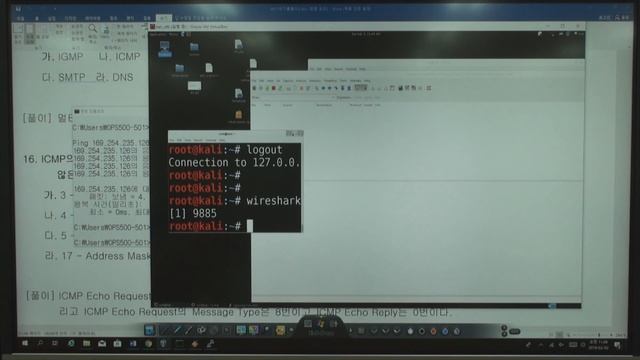The height and width of the screenshot is (360, 640).
Task: Click the '다. SMTP' answer in the Word document
Action: tap(64, 77)
